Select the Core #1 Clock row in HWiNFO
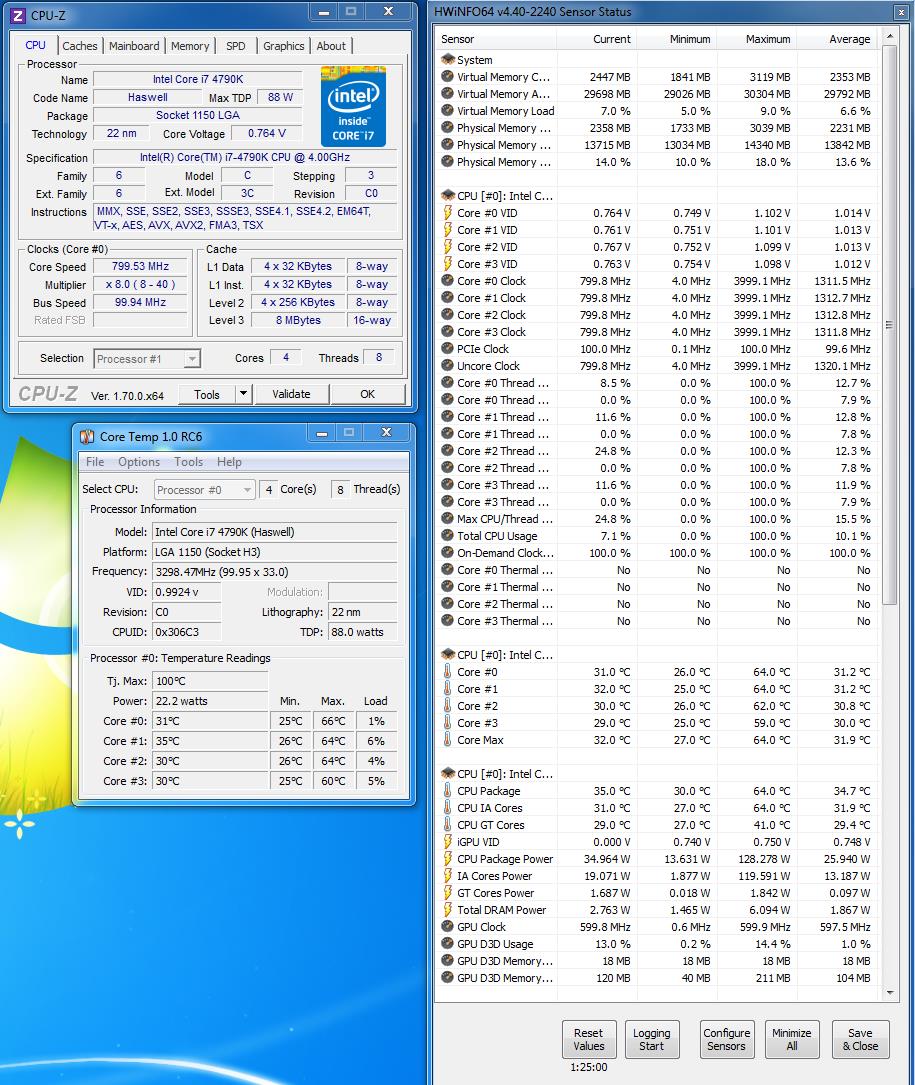 (x=658, y=298)
